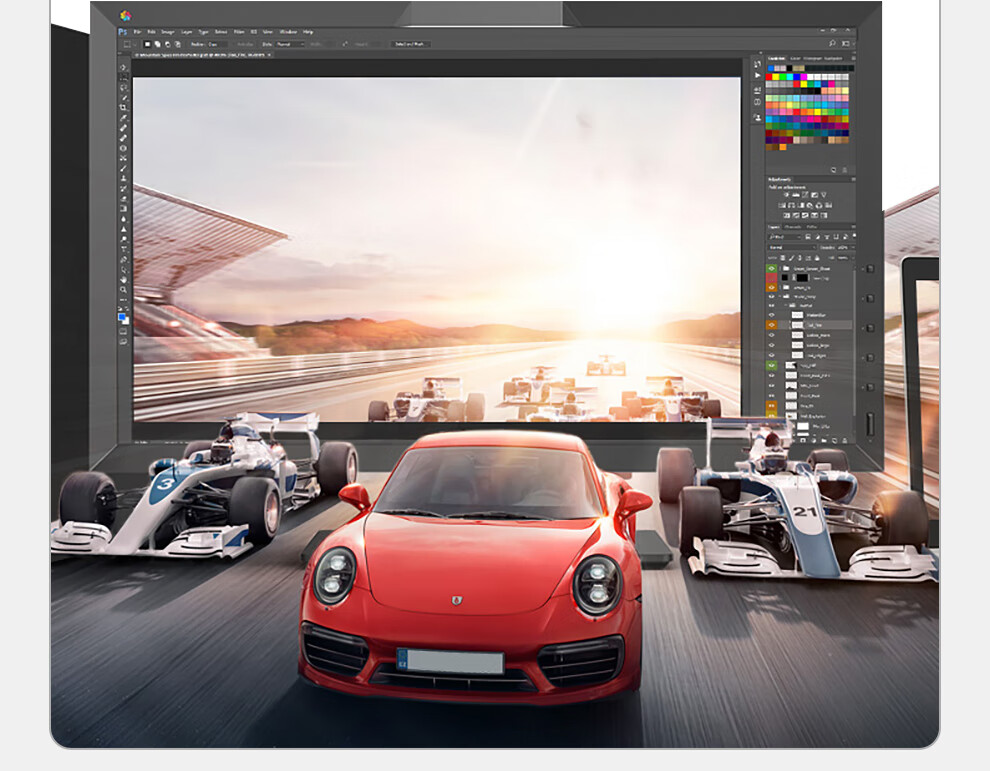Open the History panel icon
Viewport: 990px width, 771px height.
pos(757,64)
